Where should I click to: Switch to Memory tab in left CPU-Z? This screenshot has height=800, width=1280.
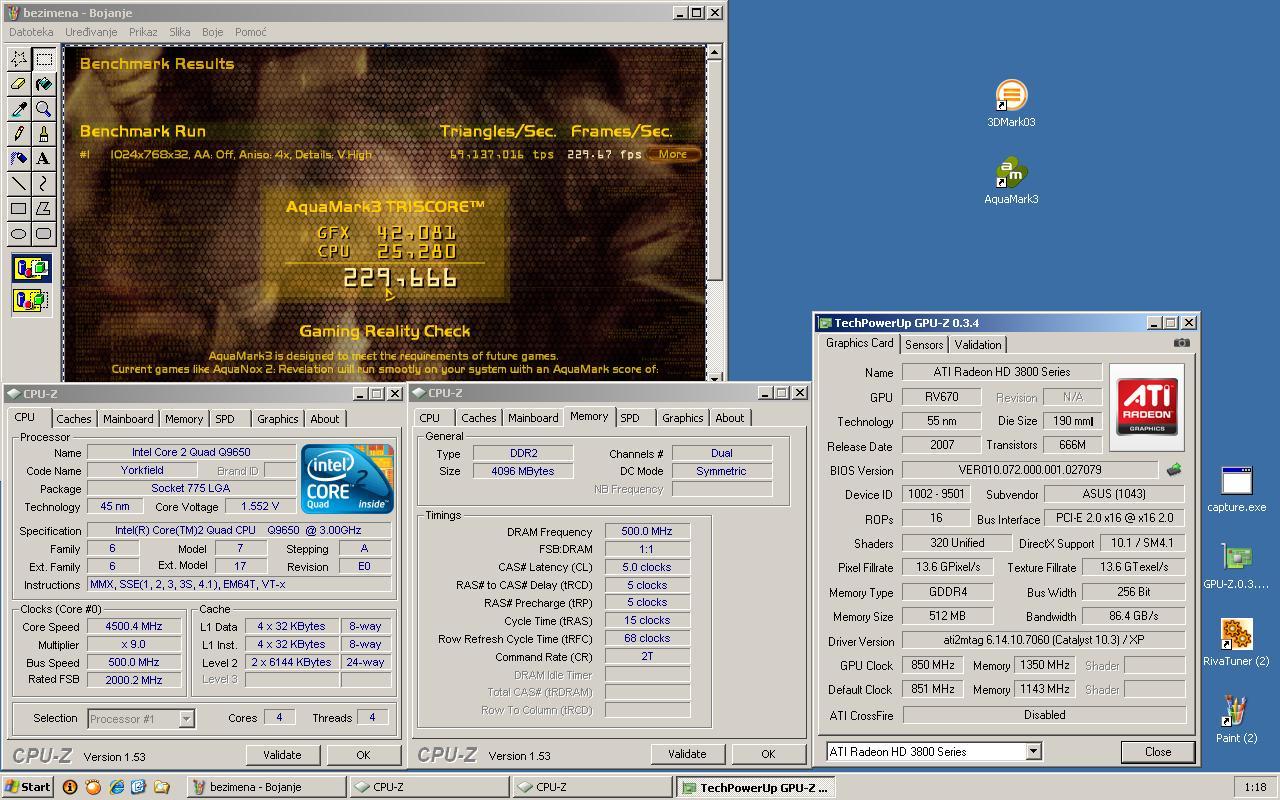[x=184, y=419]
